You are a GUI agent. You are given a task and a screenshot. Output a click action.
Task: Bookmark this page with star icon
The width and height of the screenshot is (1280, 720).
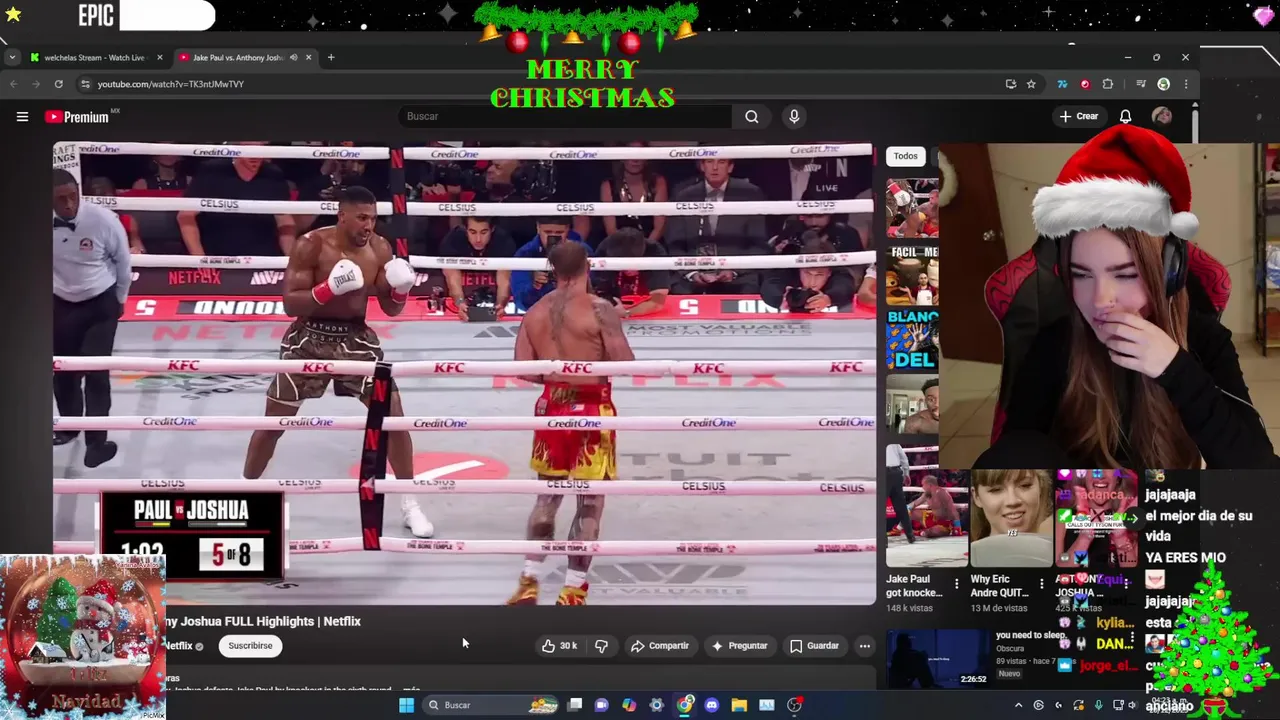click(1031, 84)
